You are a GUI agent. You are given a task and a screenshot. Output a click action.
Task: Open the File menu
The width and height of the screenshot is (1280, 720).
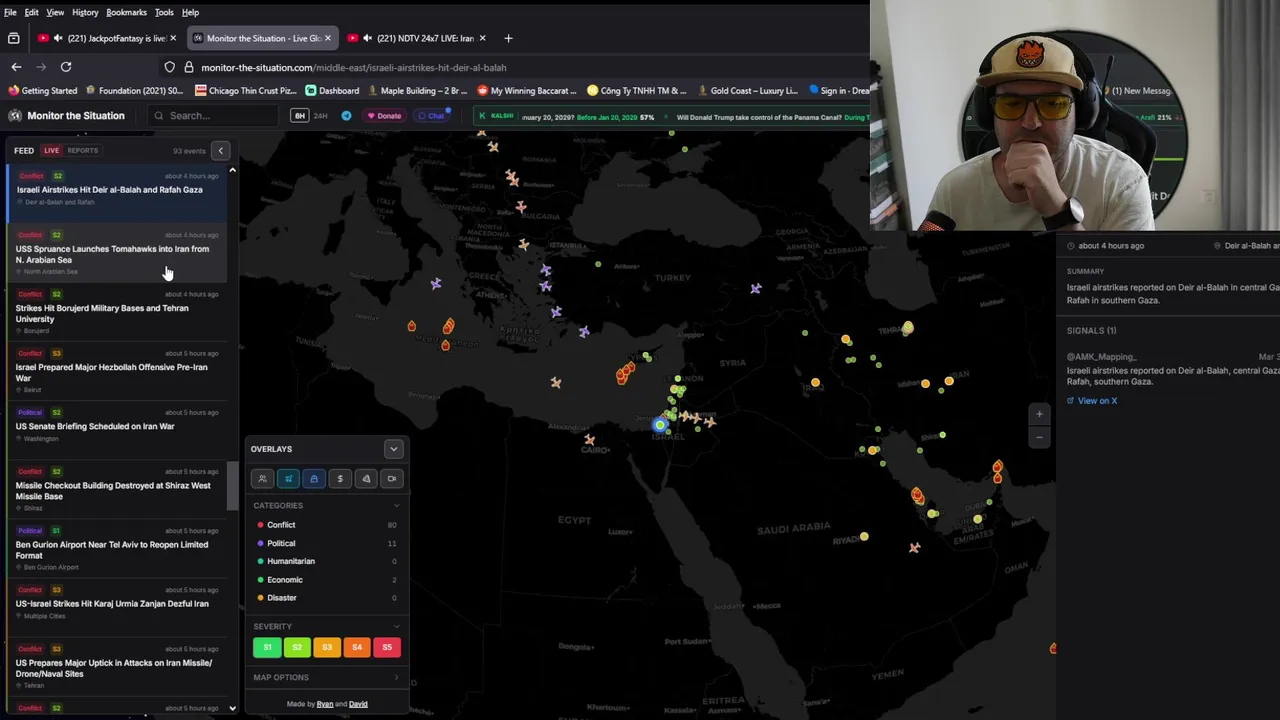tap(10, 12)
